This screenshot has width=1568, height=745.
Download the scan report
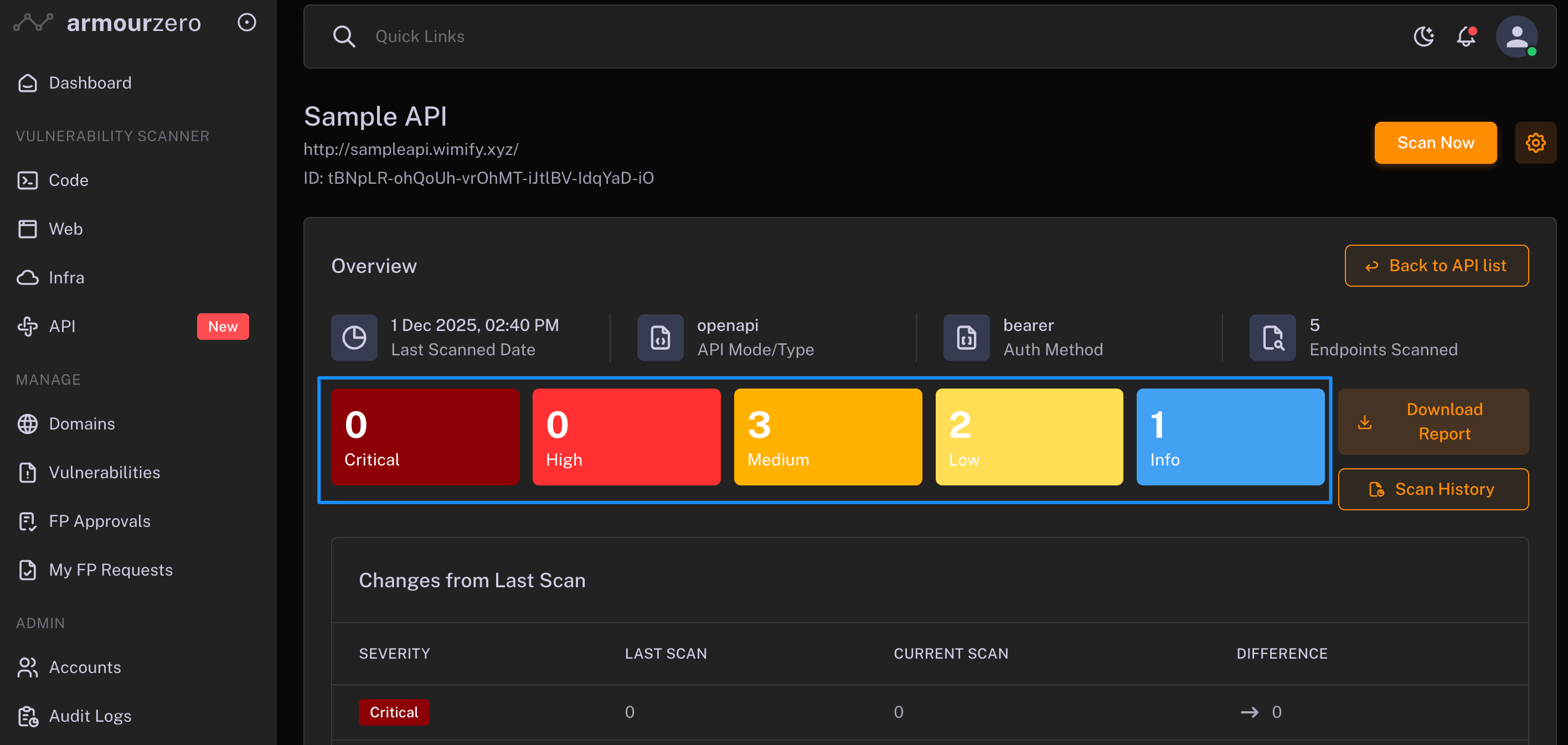coord(1432,421)
